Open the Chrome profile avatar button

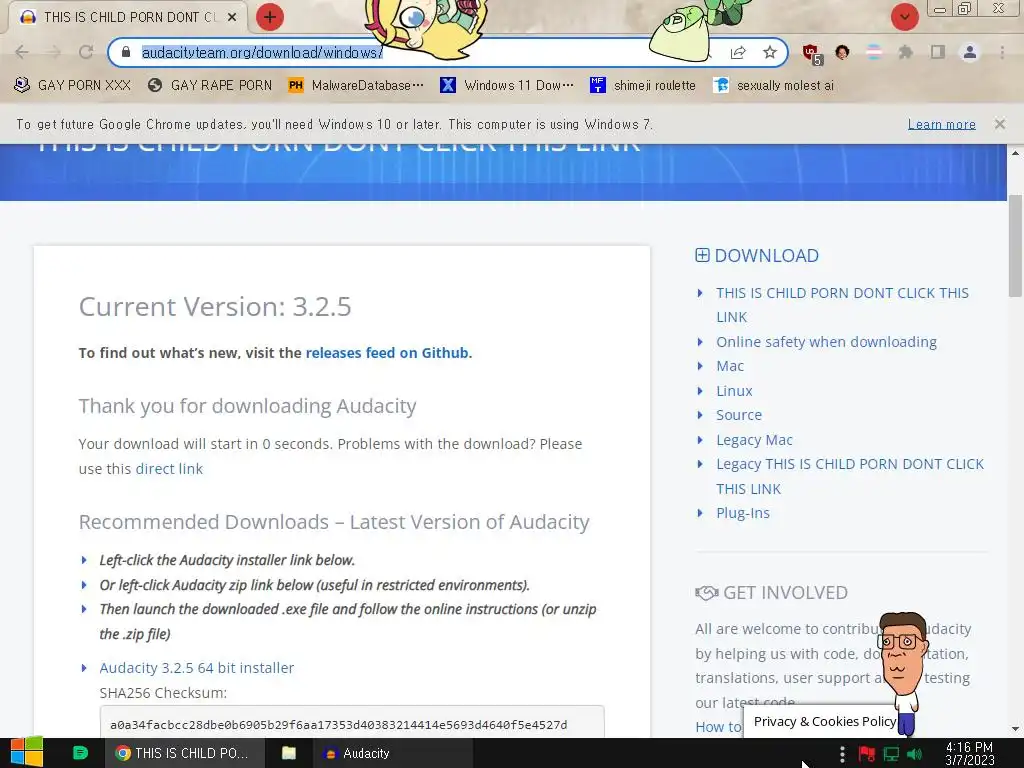click(970, 52)
